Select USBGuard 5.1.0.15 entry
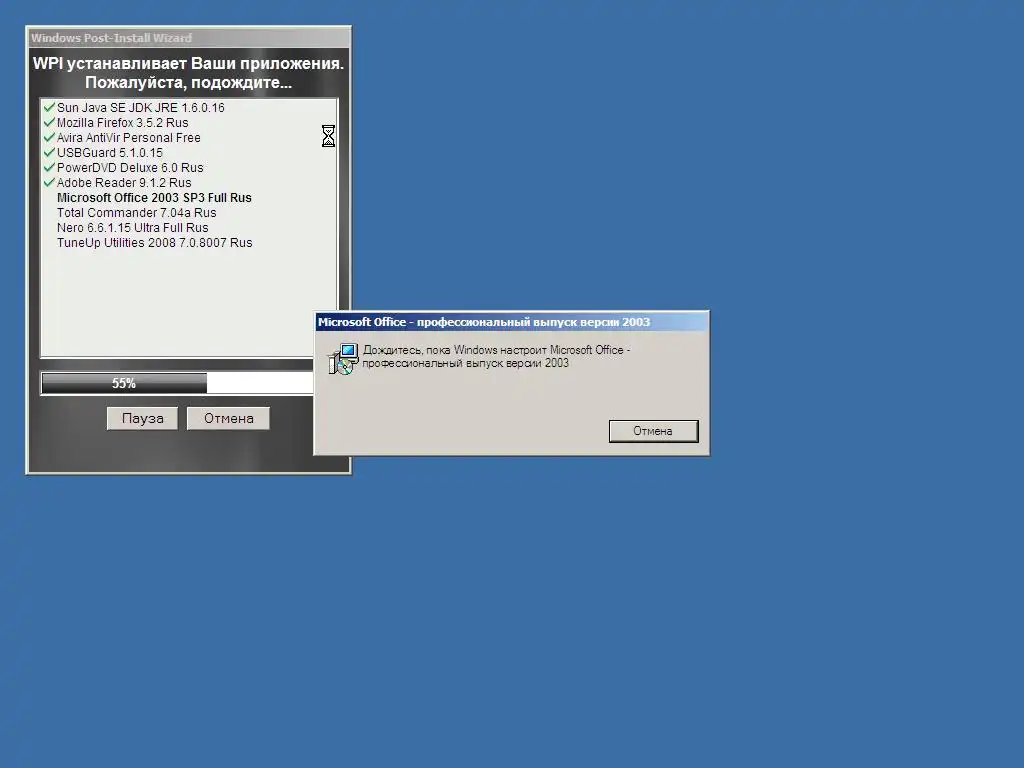The image size is (1024, 768). point(110,152)
